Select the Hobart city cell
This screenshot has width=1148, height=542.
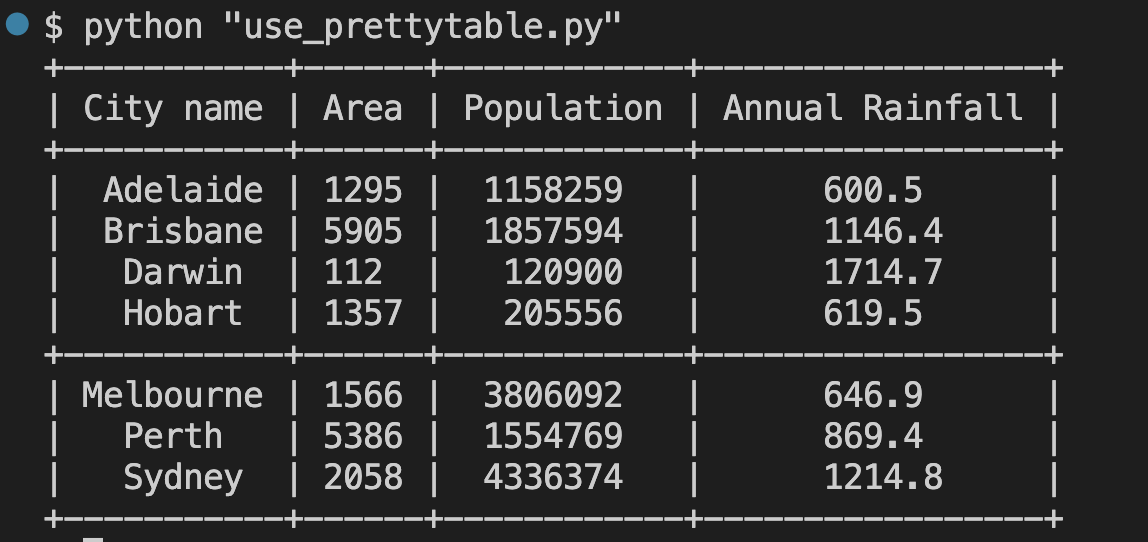(183, 313)
